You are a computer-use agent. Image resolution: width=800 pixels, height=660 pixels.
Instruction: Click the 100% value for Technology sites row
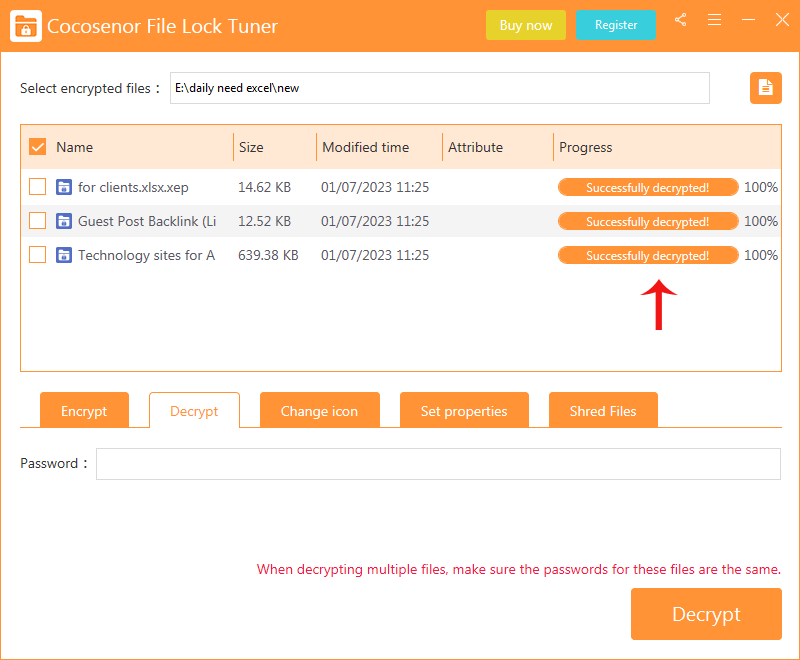pyautogui.click(x=761, y=255)
